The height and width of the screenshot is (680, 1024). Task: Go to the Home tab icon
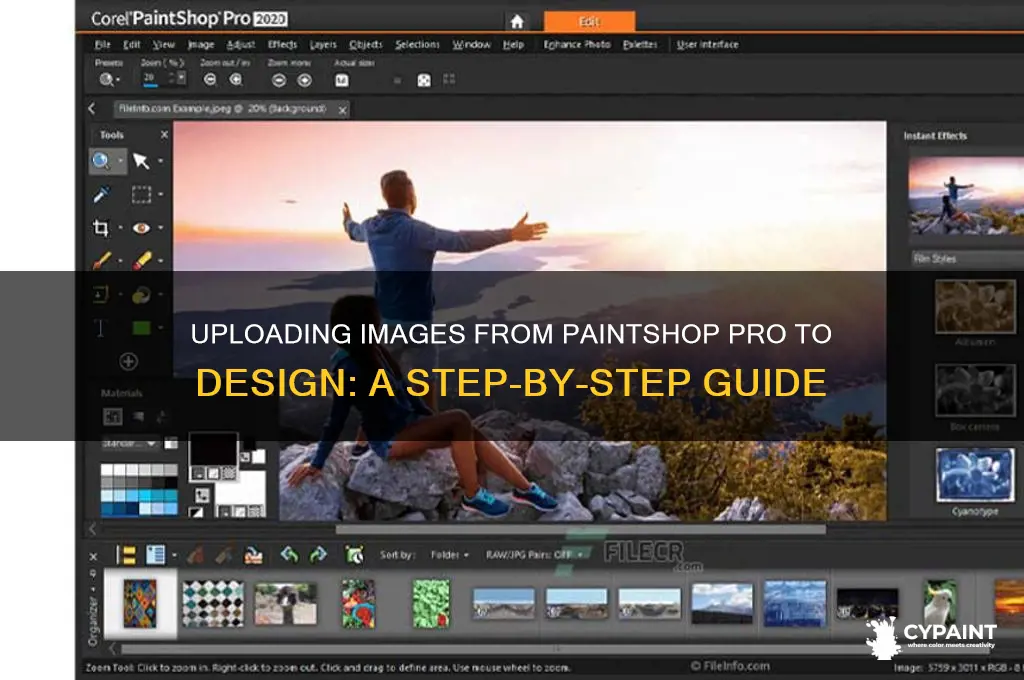[x=517, y=22]
